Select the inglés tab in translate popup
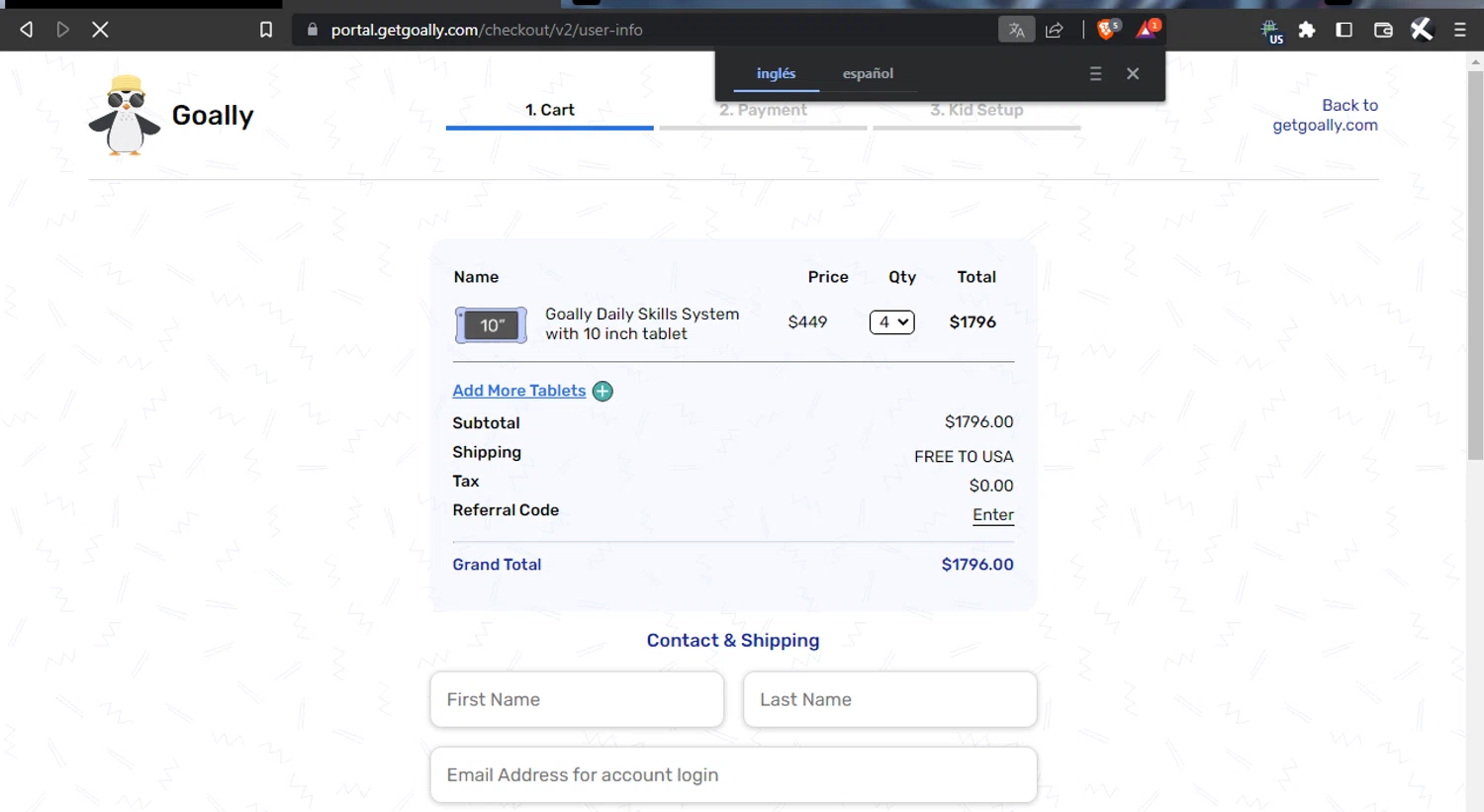Image resolution: width=1484 pixels, height=812 pixels. 776,73
